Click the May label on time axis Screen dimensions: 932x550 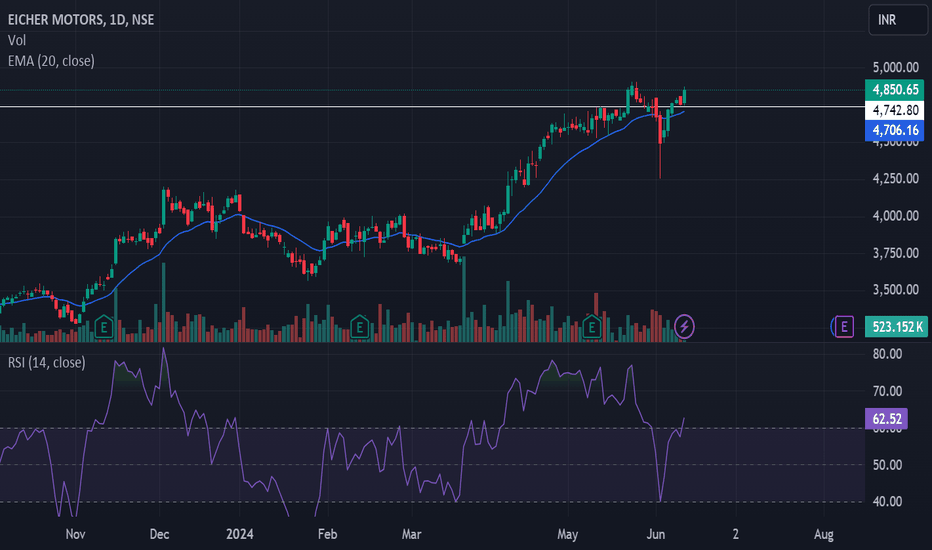point(568,534)
